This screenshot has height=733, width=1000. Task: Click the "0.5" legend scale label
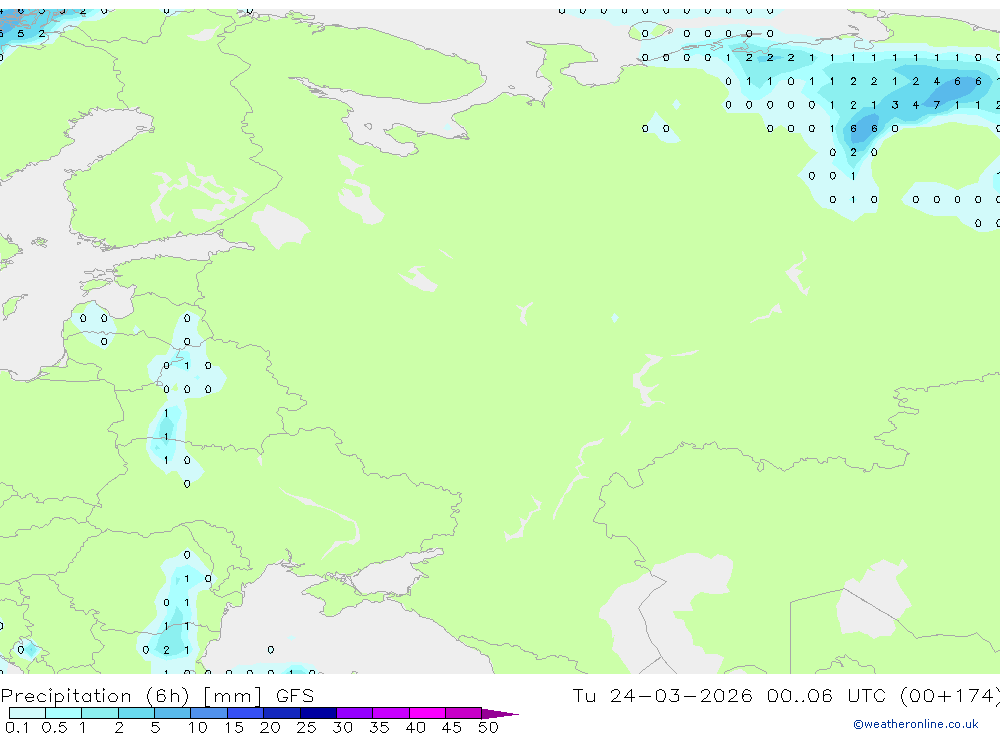tap(54, 727)
